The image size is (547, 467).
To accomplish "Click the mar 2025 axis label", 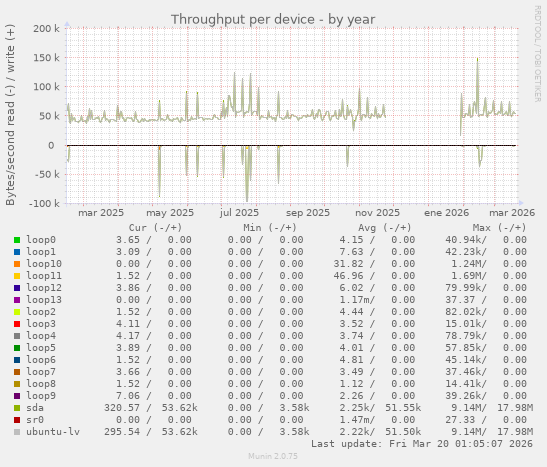I will pos(101,213).
